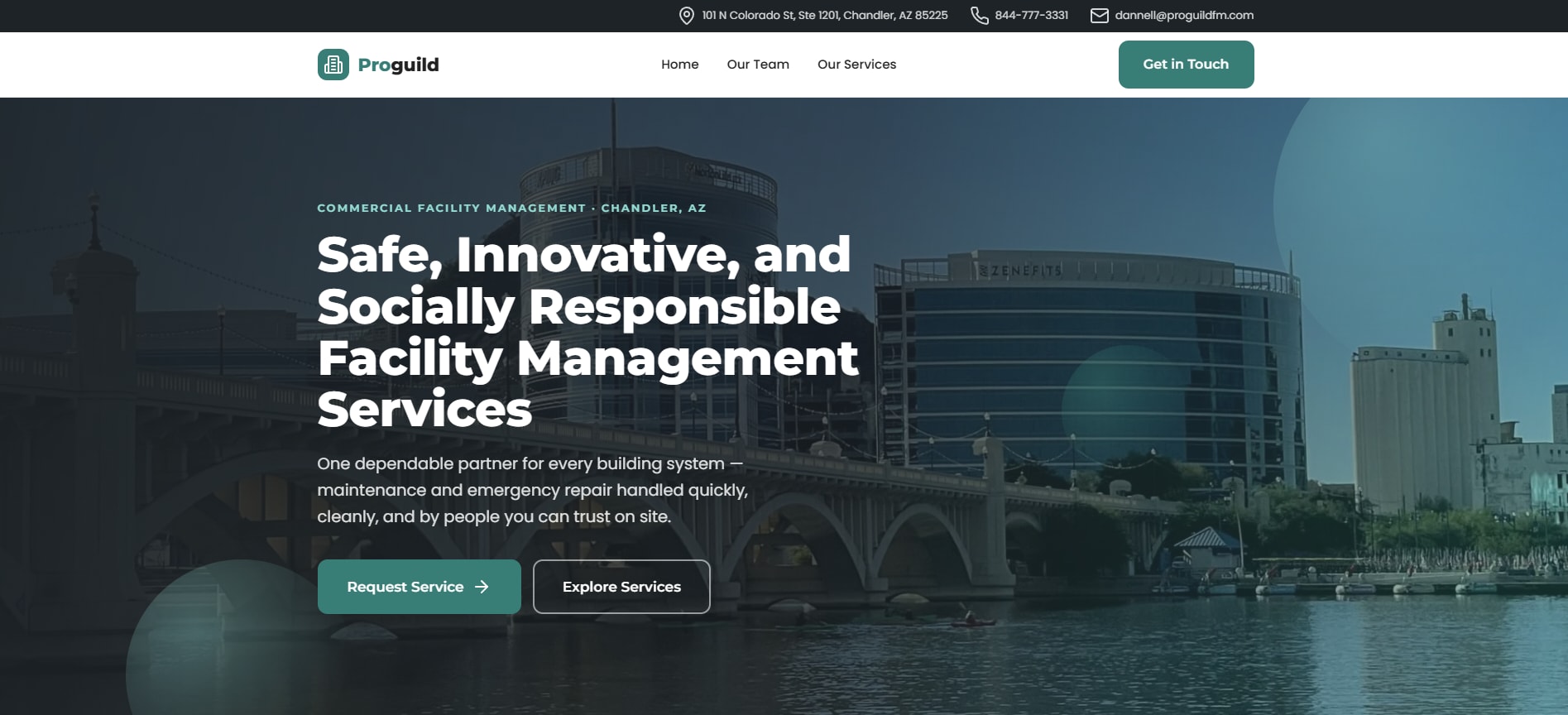
Task: Open Our Services in navigation
Action: pos(857,65)
